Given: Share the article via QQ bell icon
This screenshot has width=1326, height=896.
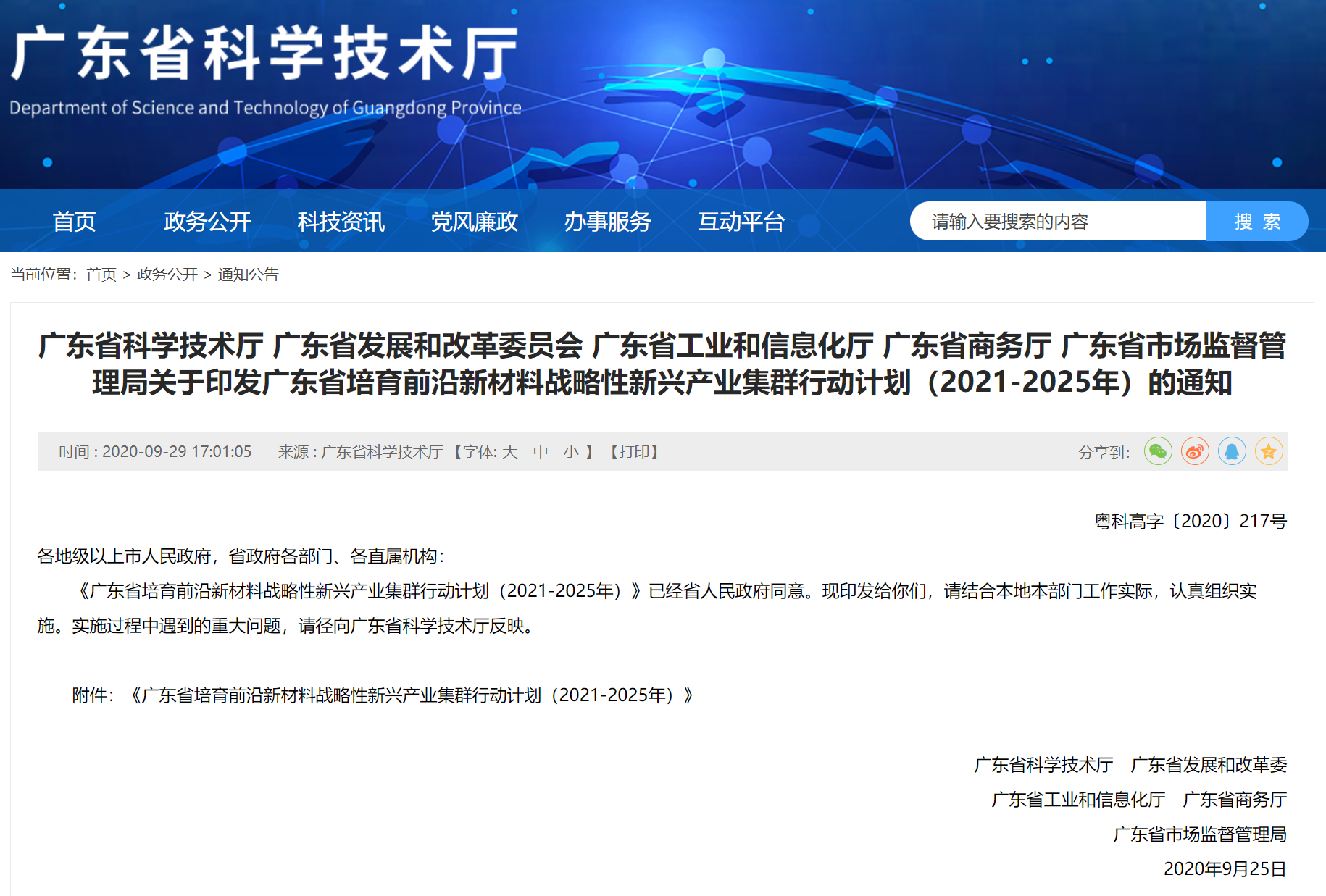Looking at the screenshot, I should pyautogui.click(x=1231, y=451).
